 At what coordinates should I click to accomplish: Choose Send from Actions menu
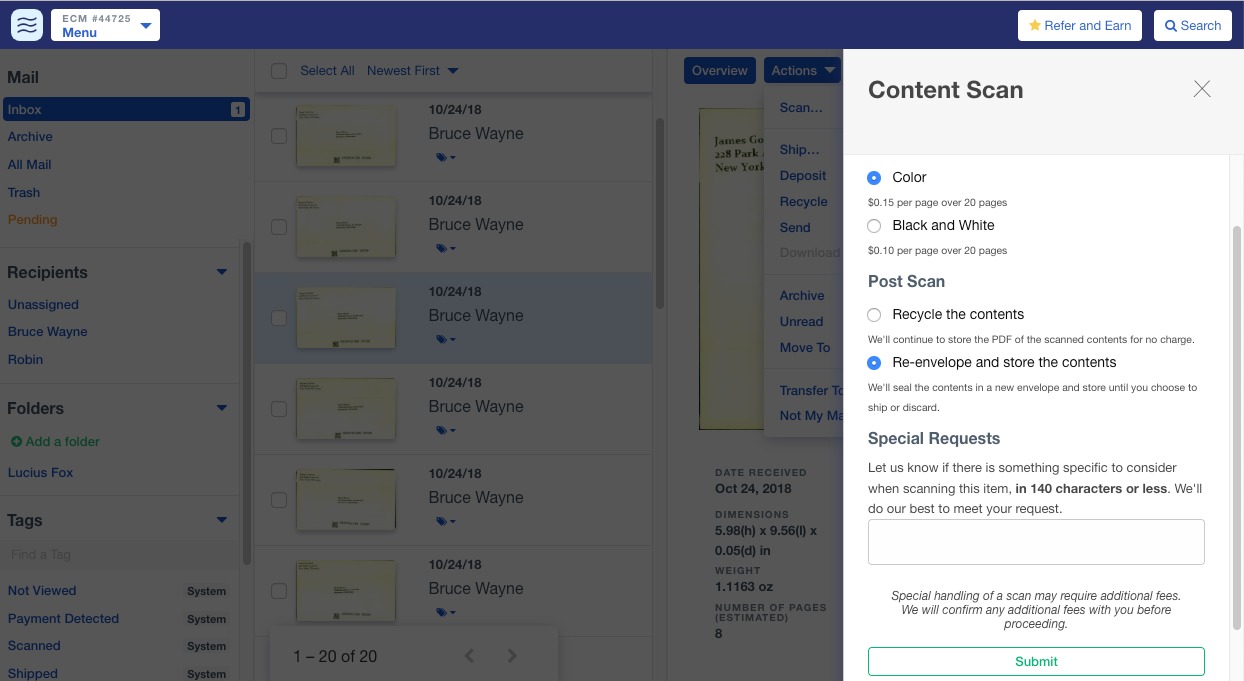click(x=795, y=227)
